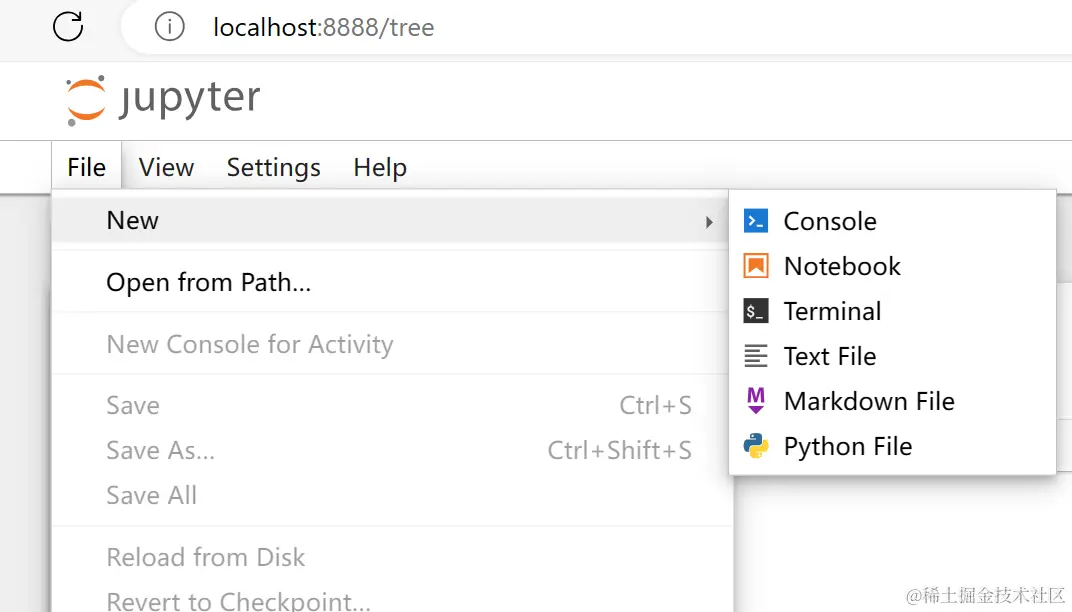
Task: Select the New menu entry
Action: coord(133,221)
